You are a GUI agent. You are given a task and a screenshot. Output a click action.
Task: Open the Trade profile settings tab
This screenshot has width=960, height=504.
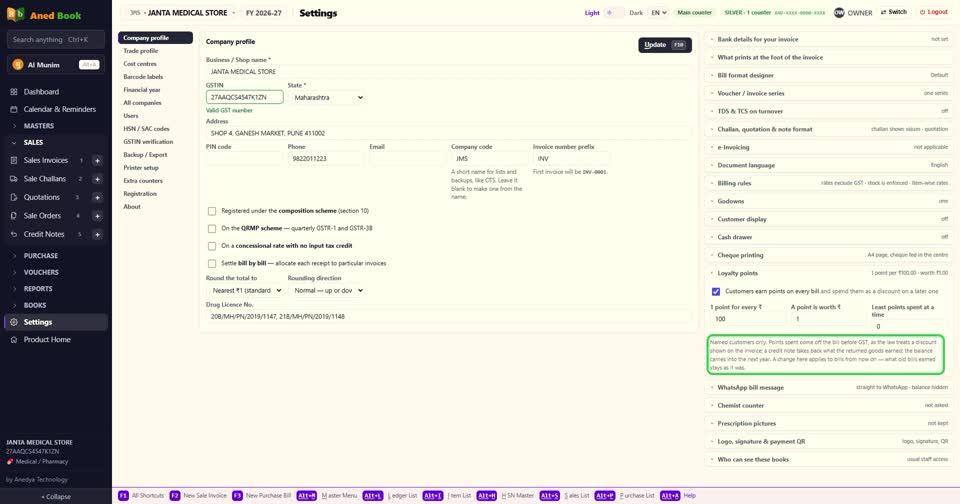[155, 51]
